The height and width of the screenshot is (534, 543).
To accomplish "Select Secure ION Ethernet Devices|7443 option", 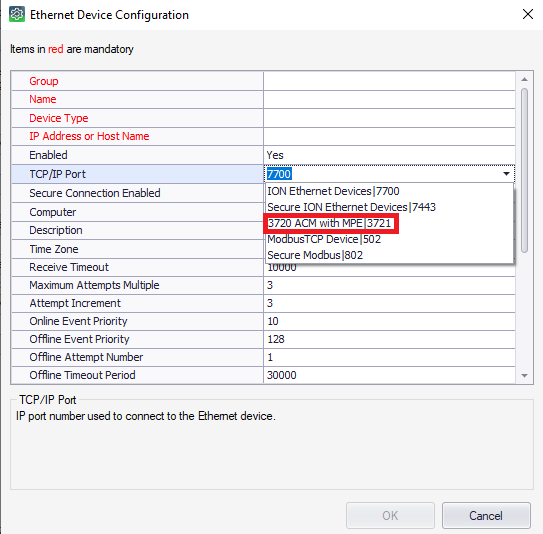I will pyautogui.click(x=390, y=207).
